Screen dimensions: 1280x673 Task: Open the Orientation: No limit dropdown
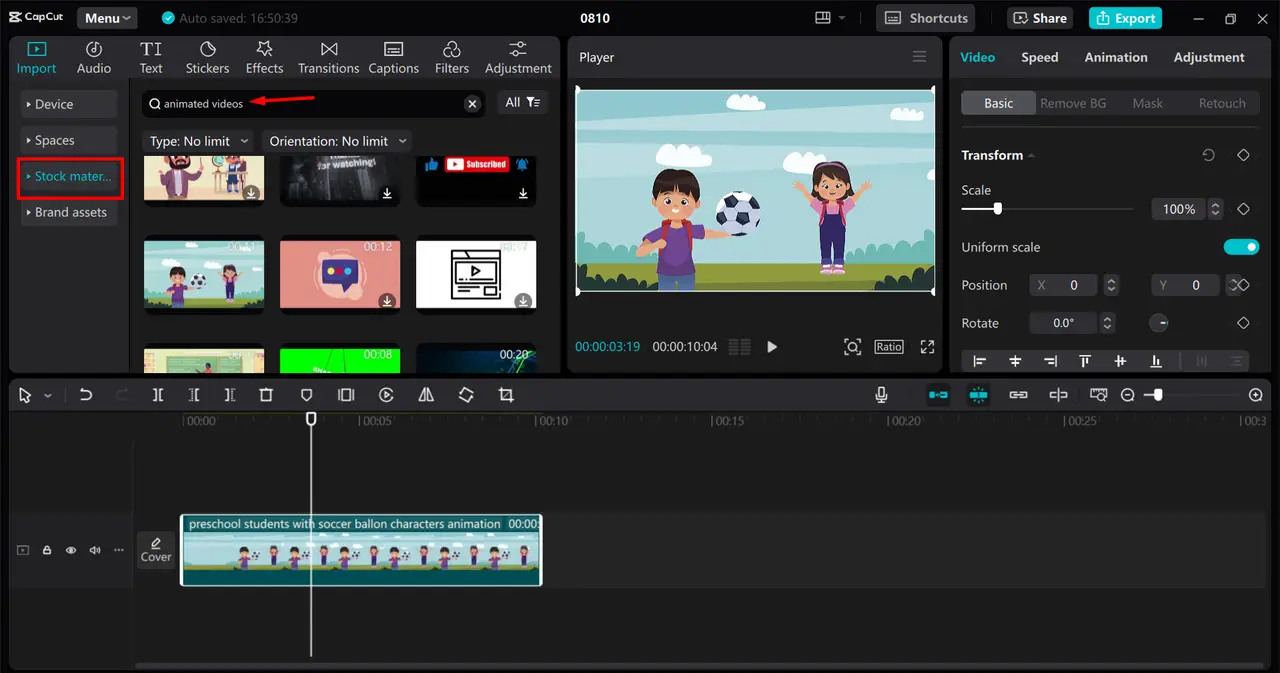336,141
